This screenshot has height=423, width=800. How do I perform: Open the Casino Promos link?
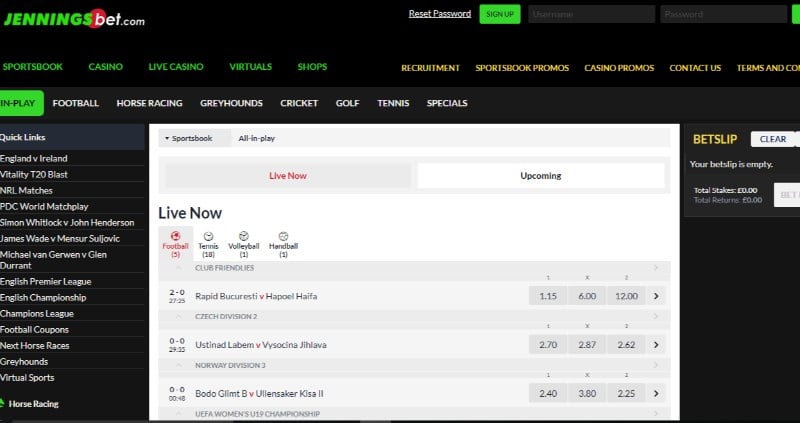(619, 68)
